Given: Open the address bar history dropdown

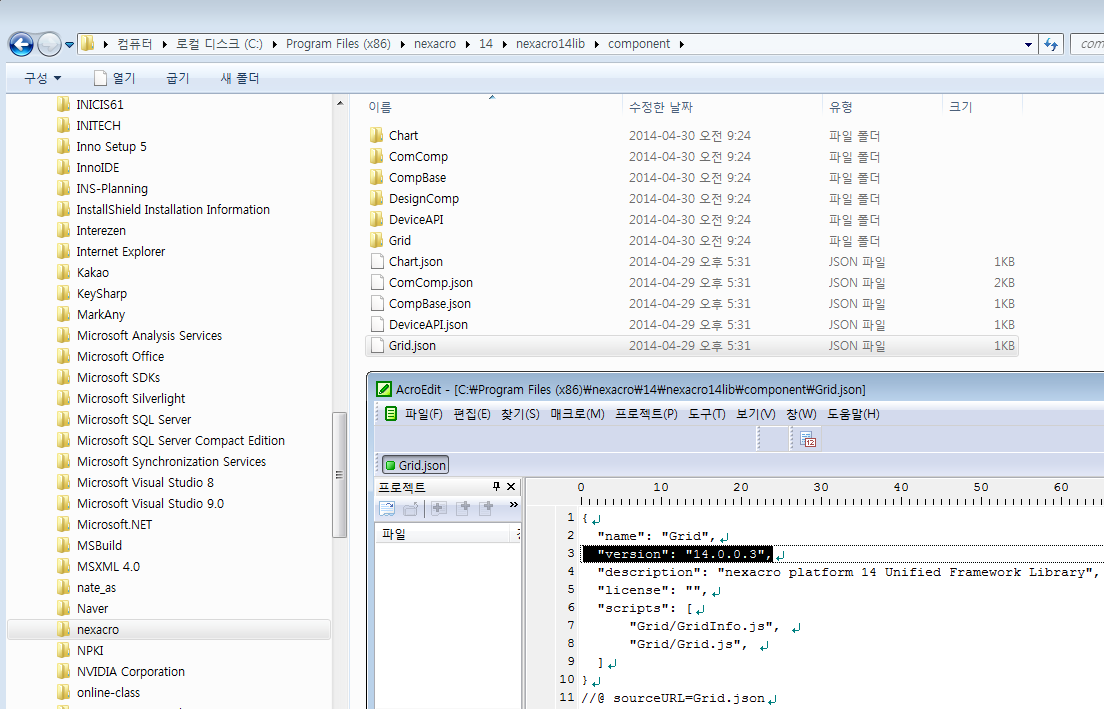Looking at the screenshot, I should (x=1029, y=44).
